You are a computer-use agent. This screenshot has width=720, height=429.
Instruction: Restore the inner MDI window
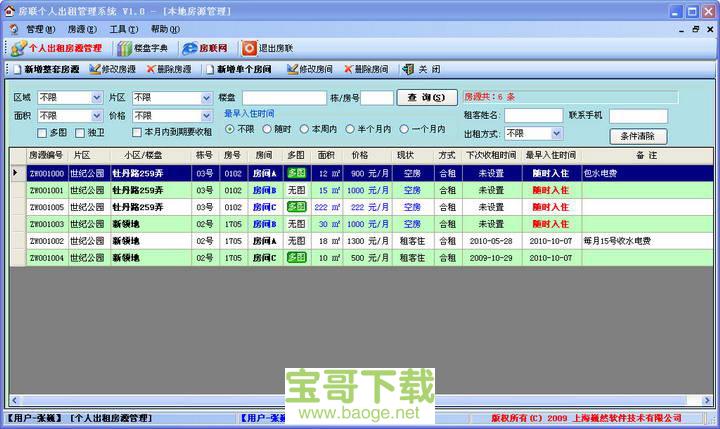(x=696, y=29)
